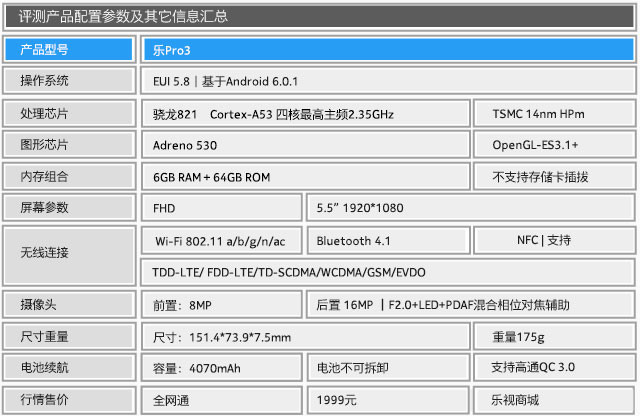640x416 pixels.
Task: Click the 尺寸：151.4*73.9*7.5mm cell
Action: click(x=306, y=337)
